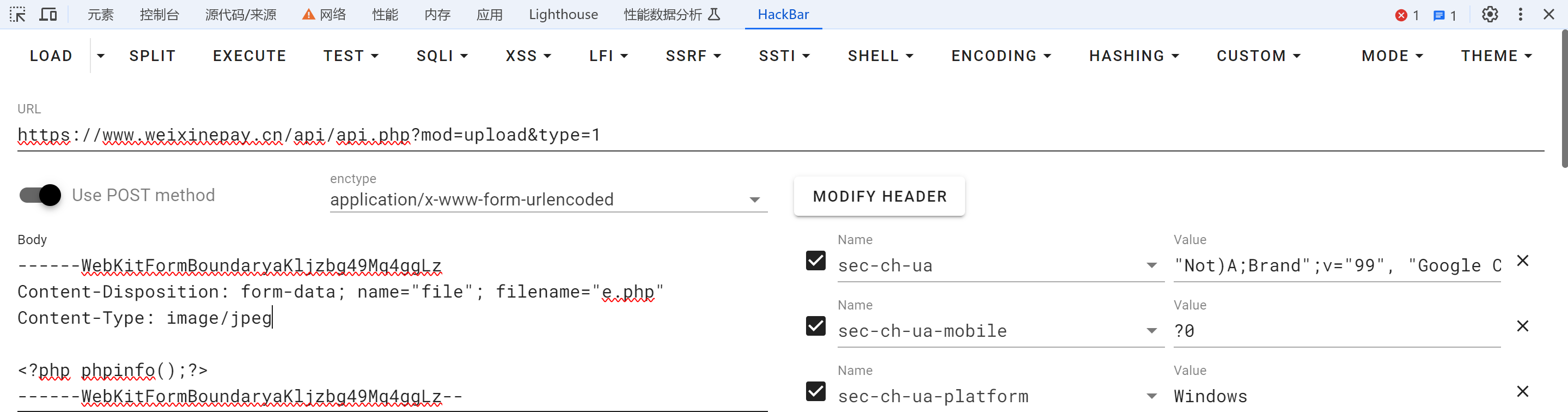The image size is (1568, 412).
Task: Open DevTools settings gear
Action: 1490,14
